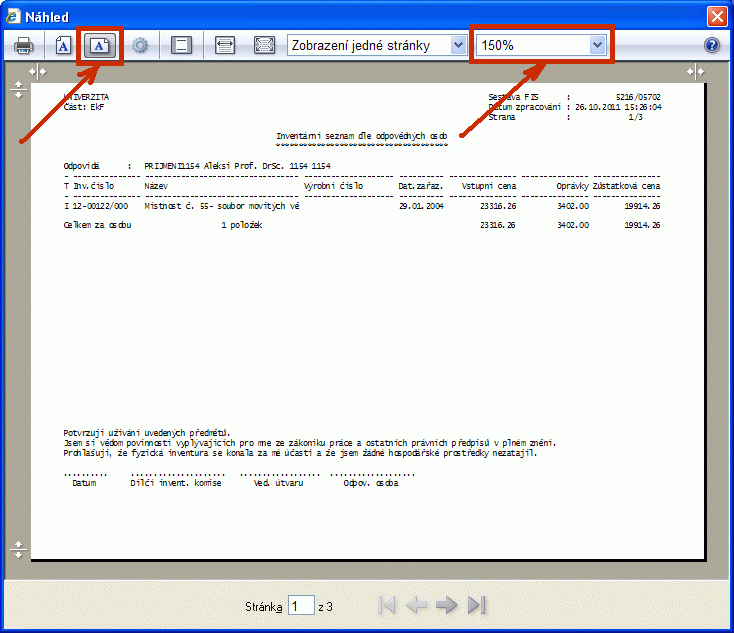734x633 pixels.
Task: Click the report number '5216/05702'
Action: pyautogui.click(x=638, y=97)
